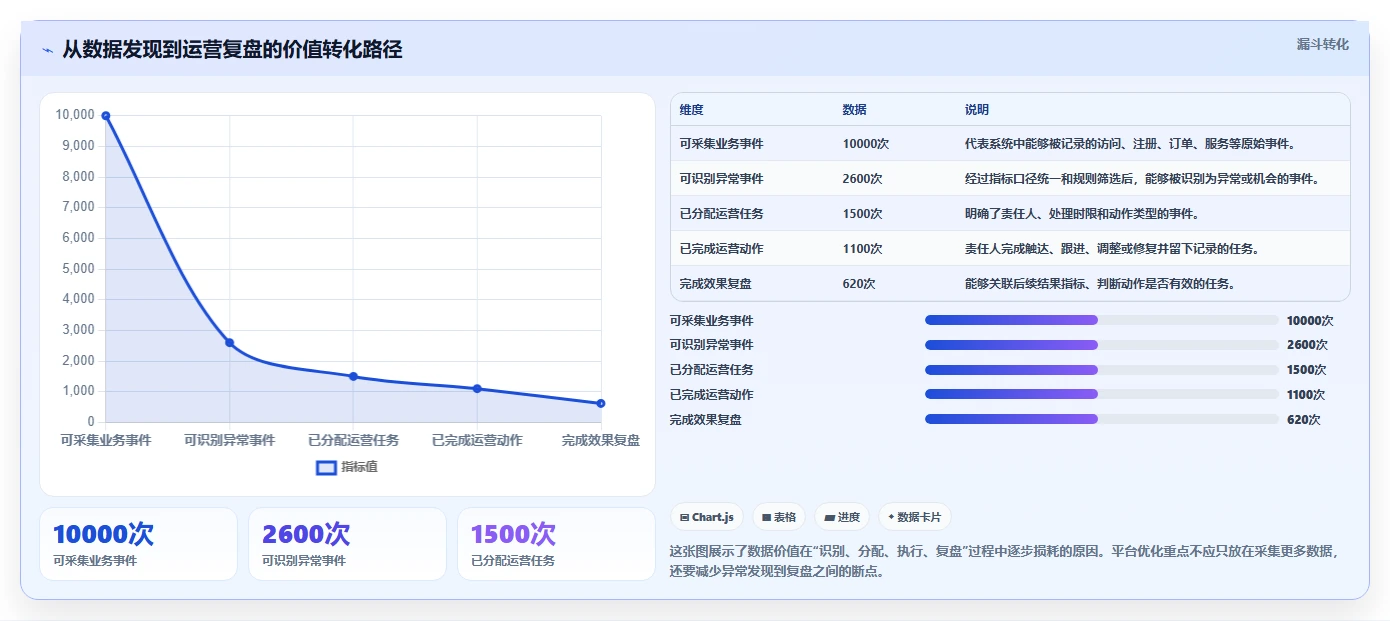This screenshot has width=1390, height=621.
Task: Click the progress bar for 完成效果复盘
Action: [1102, 419]
